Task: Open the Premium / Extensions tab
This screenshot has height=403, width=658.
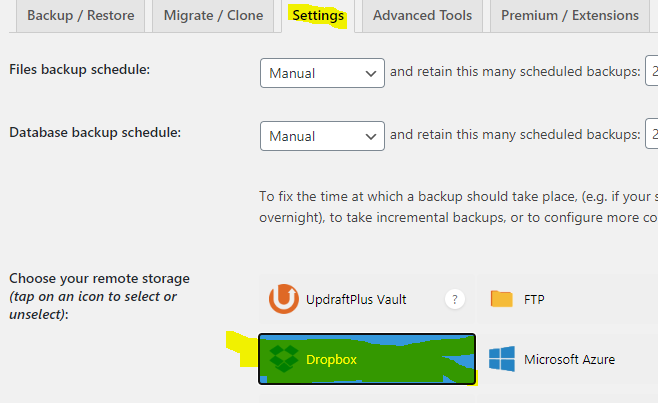Action: pos(569,16)
